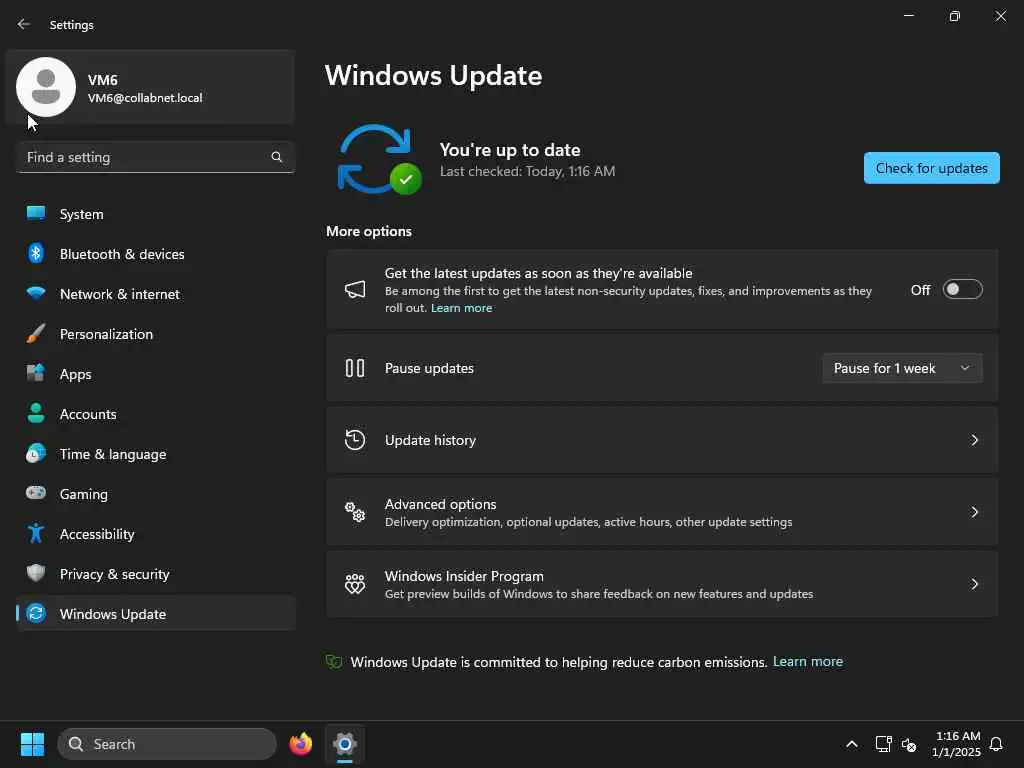Click the Pause updates label text
Screen dimensions: 1024x768
tap(429, 368)
